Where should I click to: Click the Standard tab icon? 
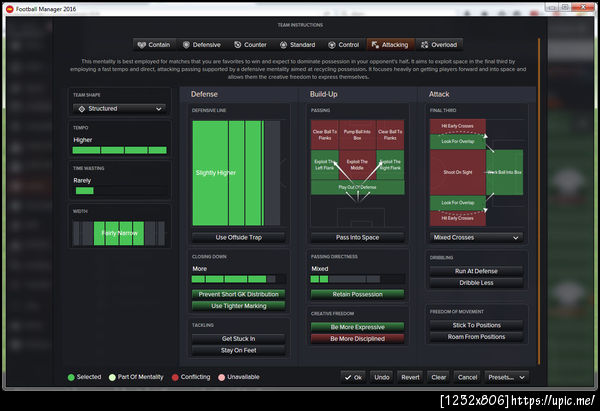pos(283,45)
